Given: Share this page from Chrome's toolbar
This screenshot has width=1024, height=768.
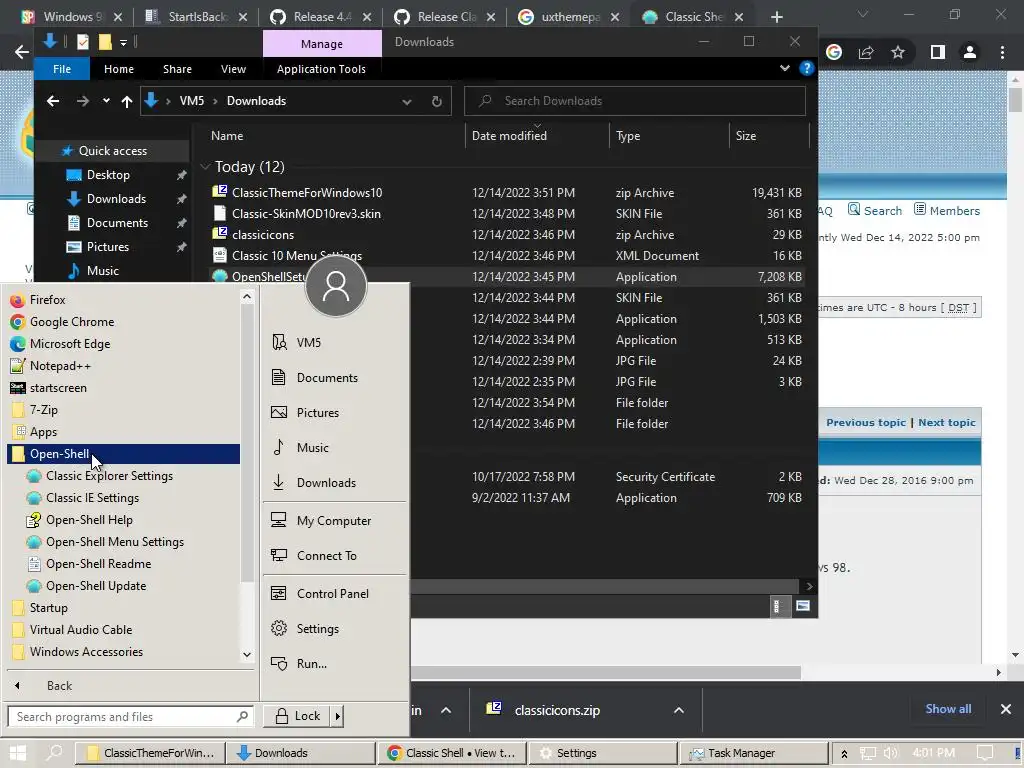Looking at the screenshot, I should (866, 52).
